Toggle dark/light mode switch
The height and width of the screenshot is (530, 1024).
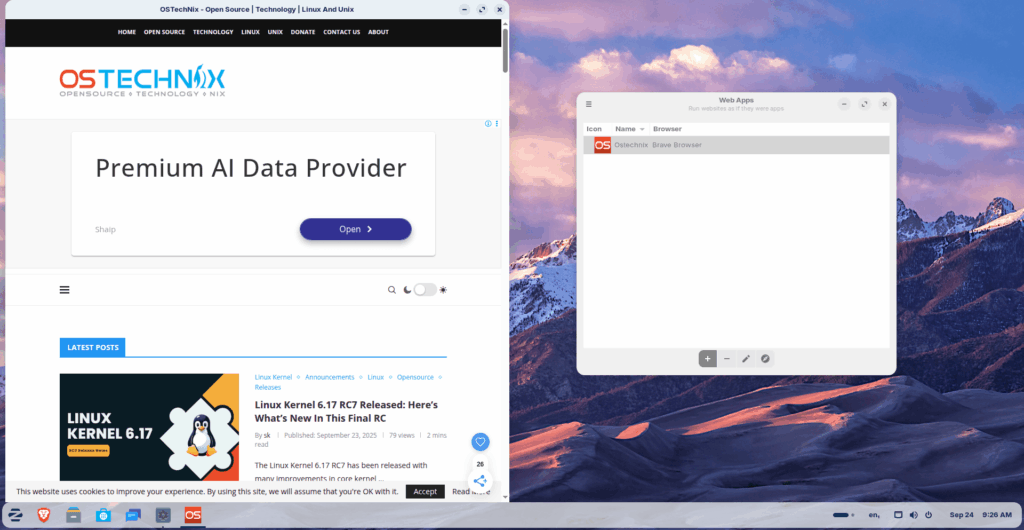[x=425, y=290]
